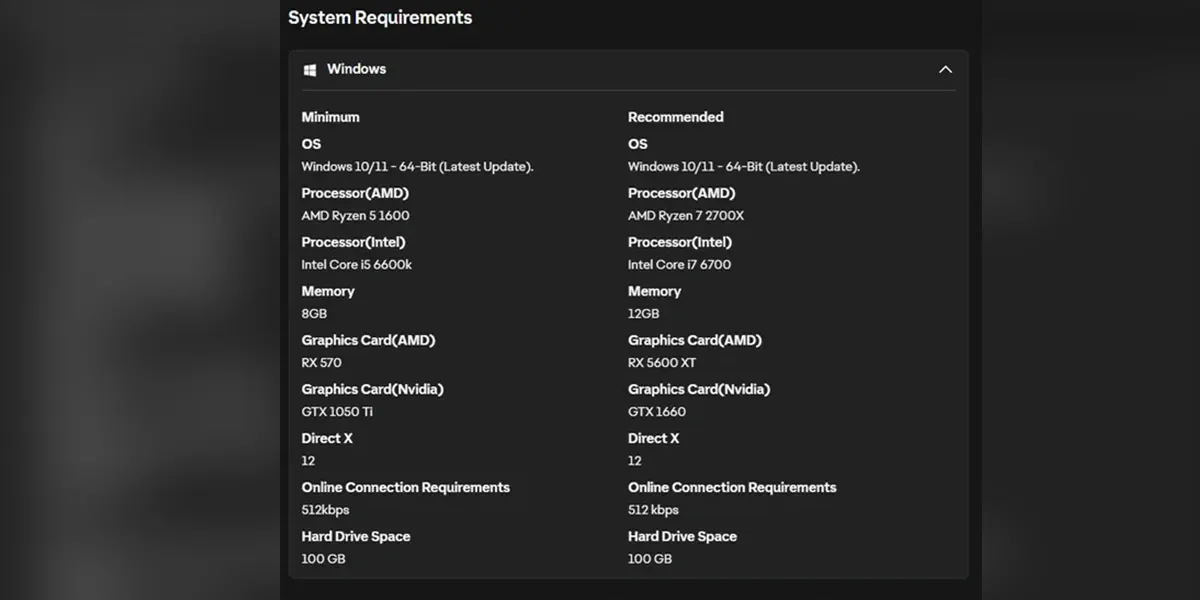The height and width of the screenshot is (600, 1200).
Task: Click the minimum Direct X label
Action: click(x=327, y=438)
